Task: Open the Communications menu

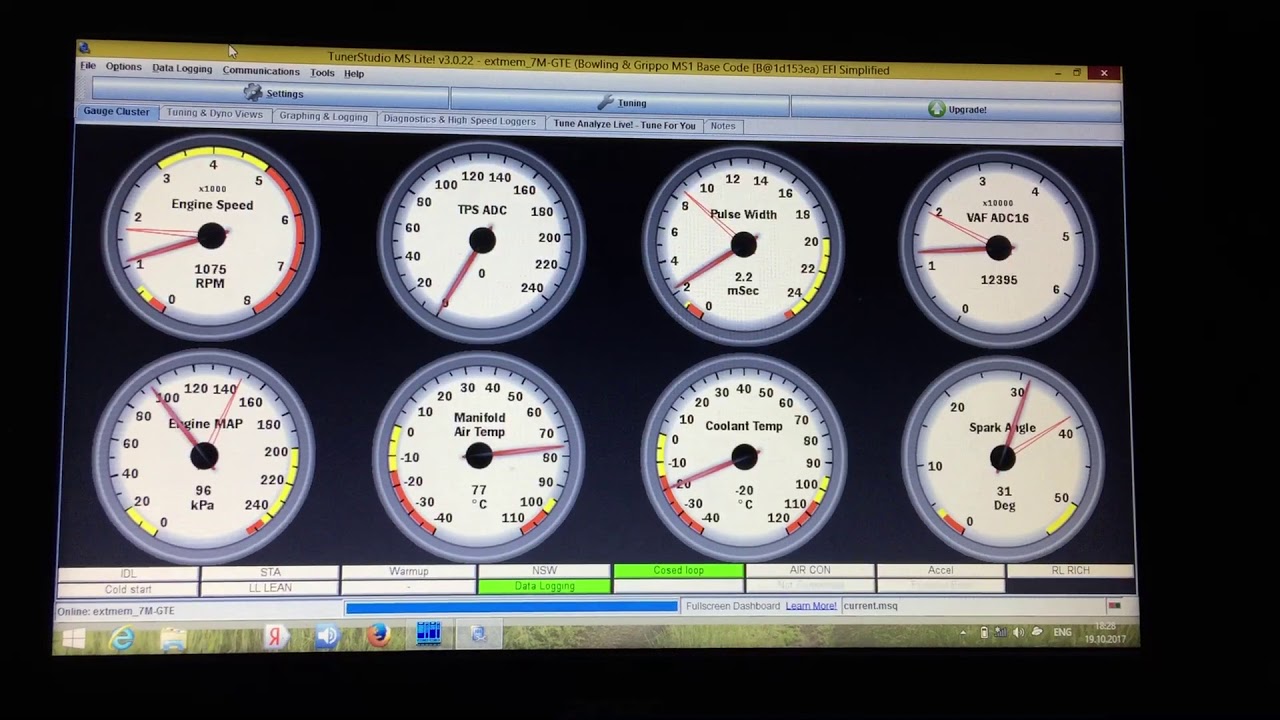Action: [x=261, y=71]
